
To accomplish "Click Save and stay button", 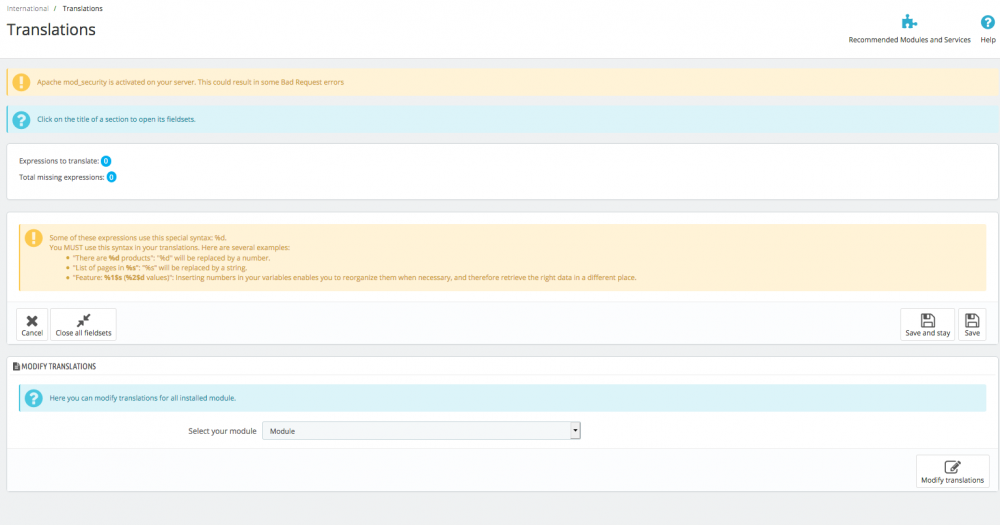I will (x=927, y=325).
